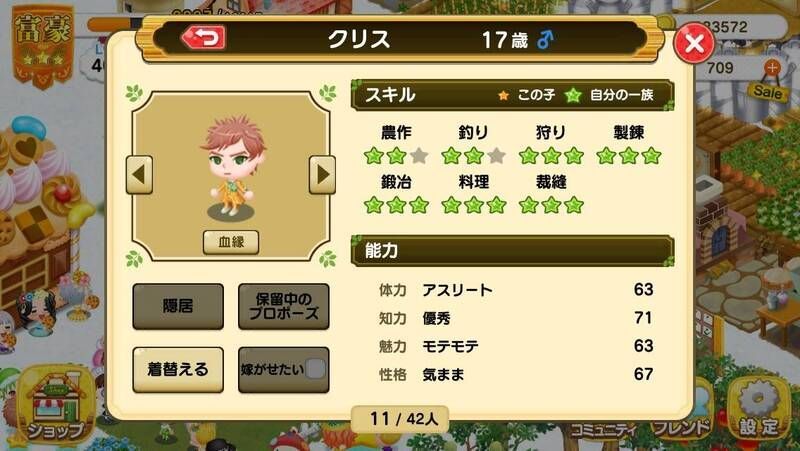Show next character with right arrow
800x451 pixels.
[x=322, y=175]
